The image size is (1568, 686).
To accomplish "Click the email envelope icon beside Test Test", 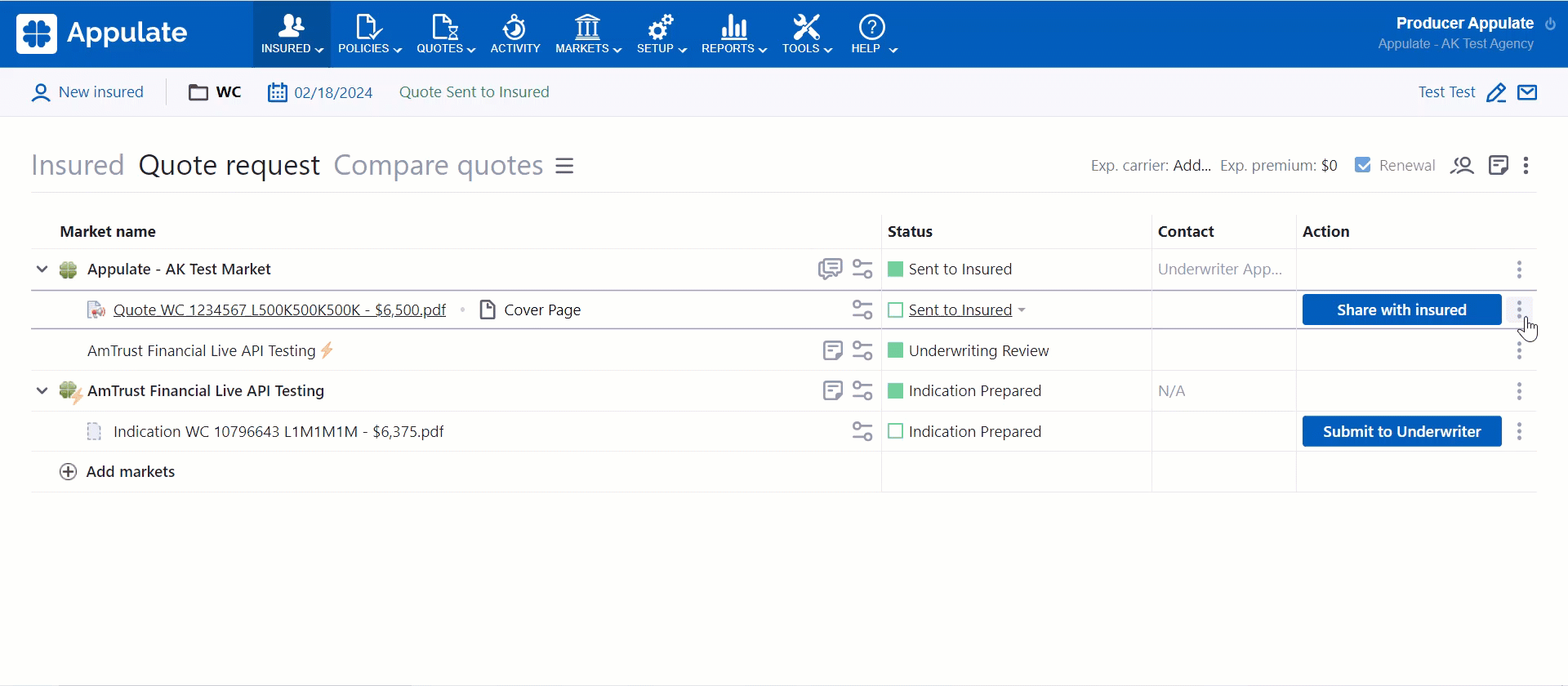I will (1527, 92).
